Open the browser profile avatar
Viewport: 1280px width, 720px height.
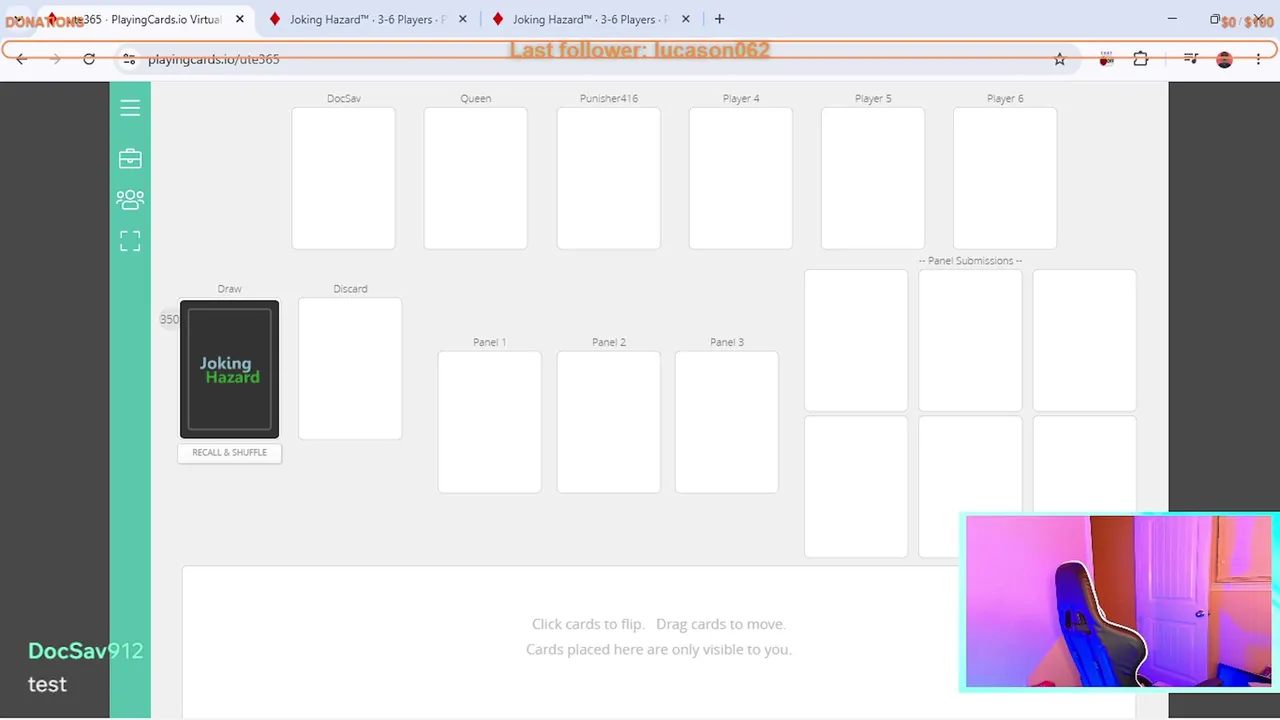[x=1225, y=59]
